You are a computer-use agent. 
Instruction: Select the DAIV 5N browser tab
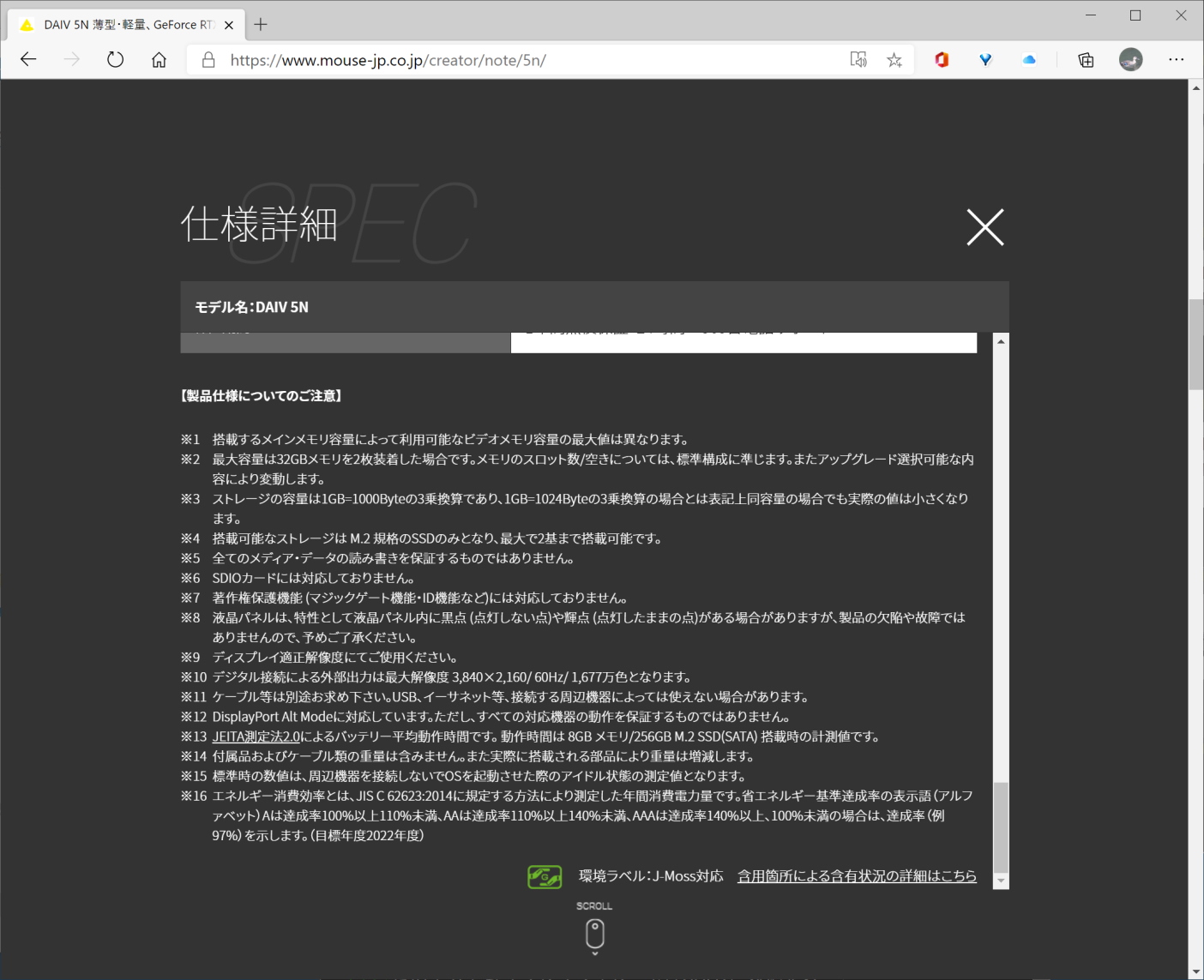click(x=126, y=25)
